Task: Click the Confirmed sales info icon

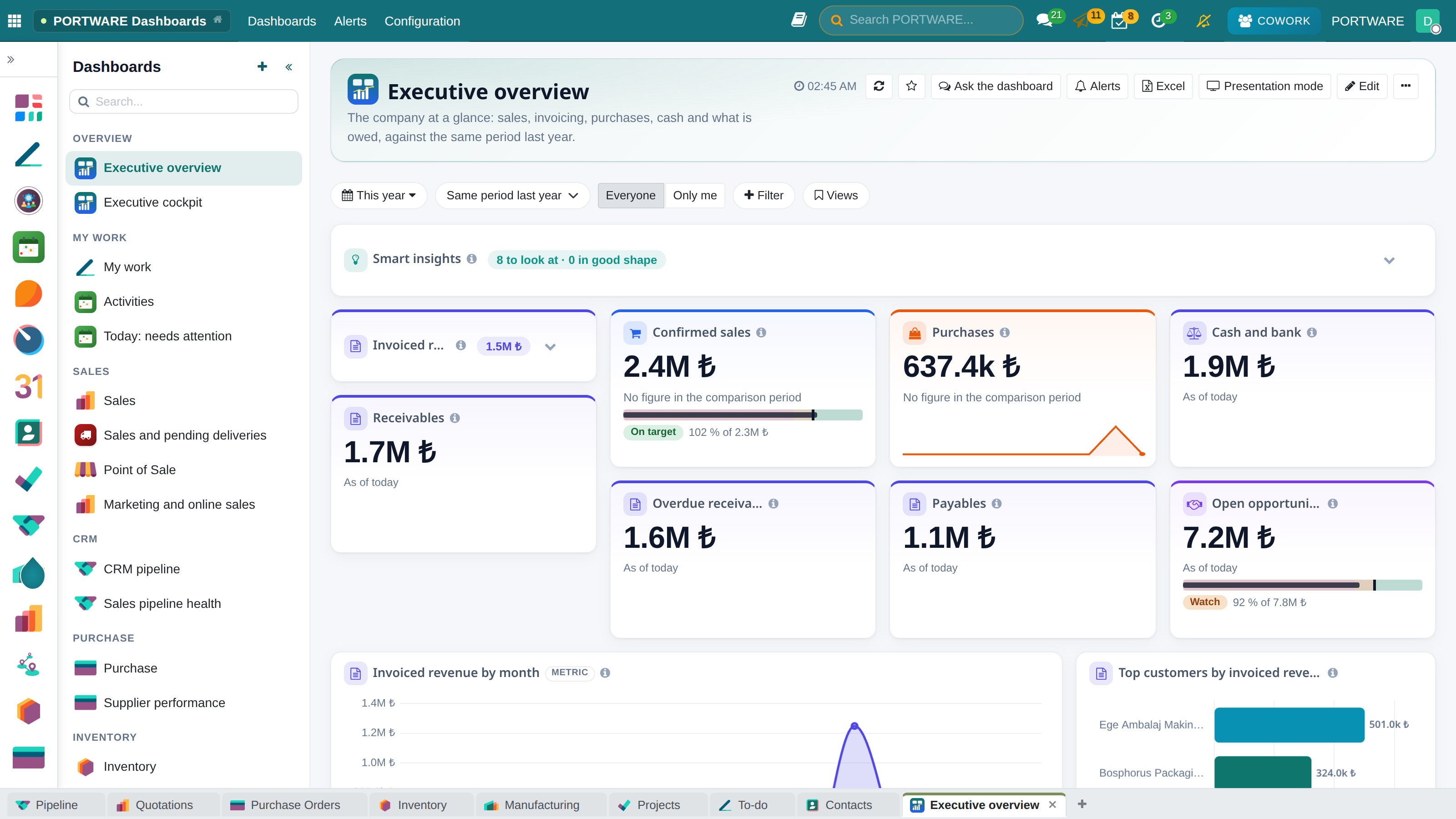Action: [761, 332]
